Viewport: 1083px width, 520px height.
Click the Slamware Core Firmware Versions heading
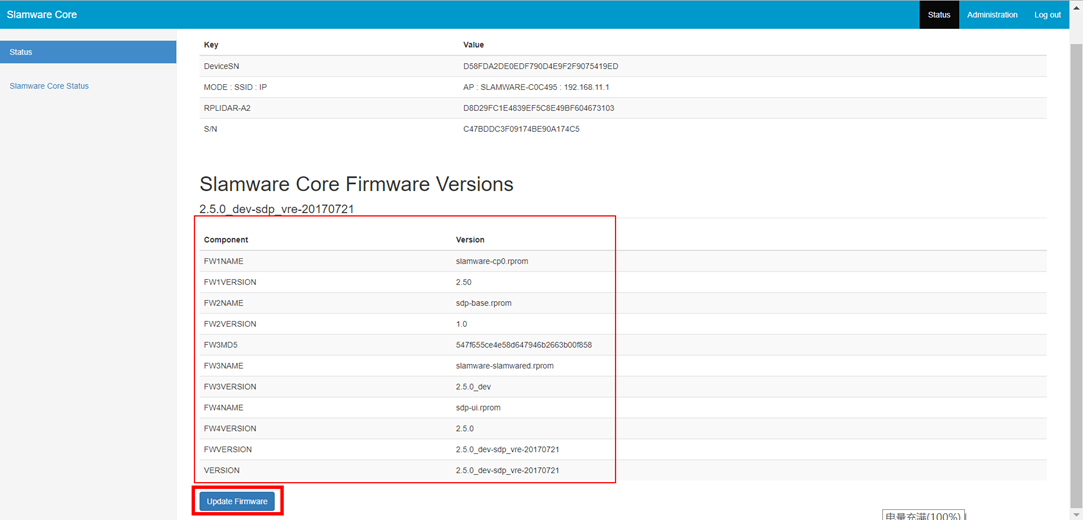(x=356, y=184)
